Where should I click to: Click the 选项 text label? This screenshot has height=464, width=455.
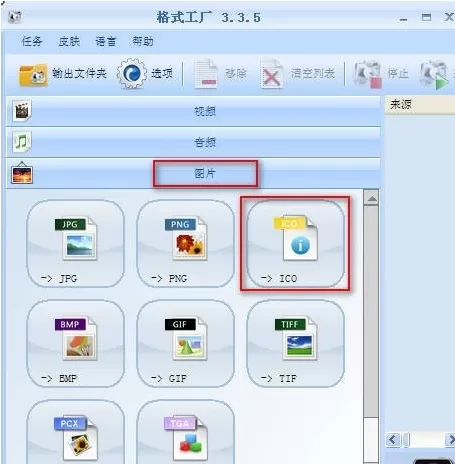pyautogui.click(x=162, y=73)
